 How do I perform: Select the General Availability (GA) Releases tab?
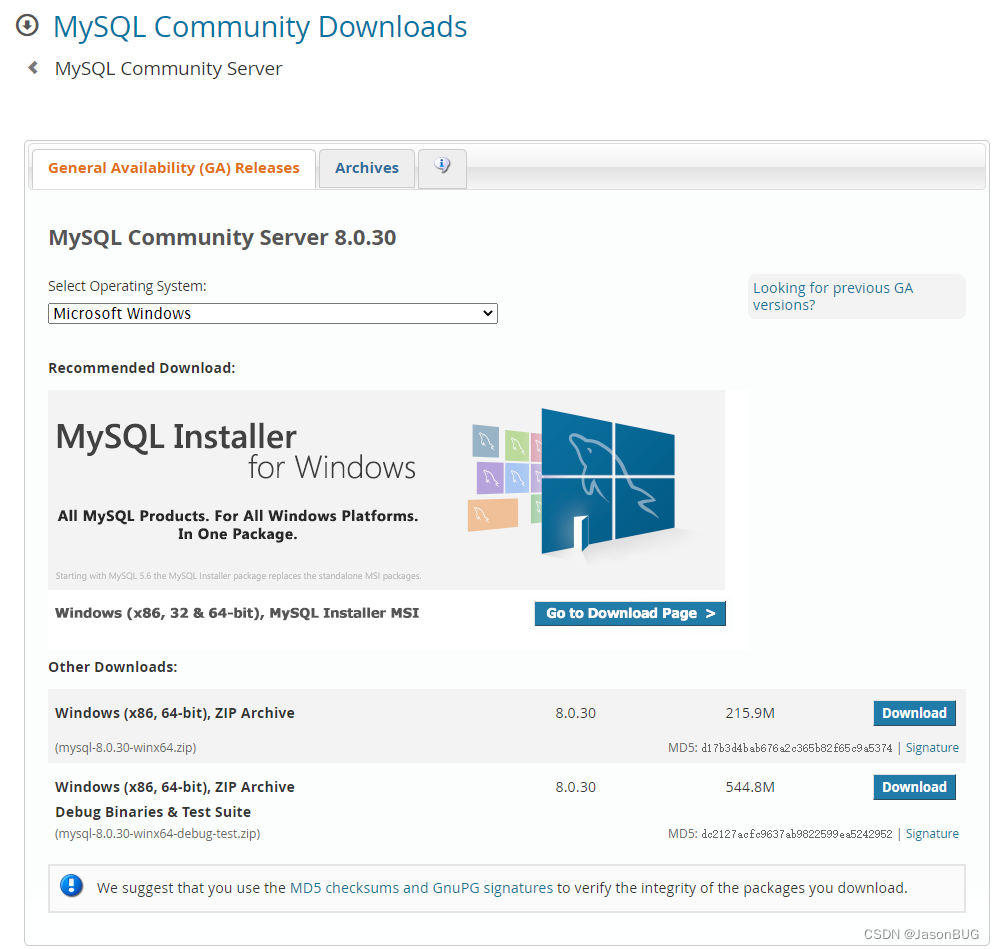(x=174, y=168)
